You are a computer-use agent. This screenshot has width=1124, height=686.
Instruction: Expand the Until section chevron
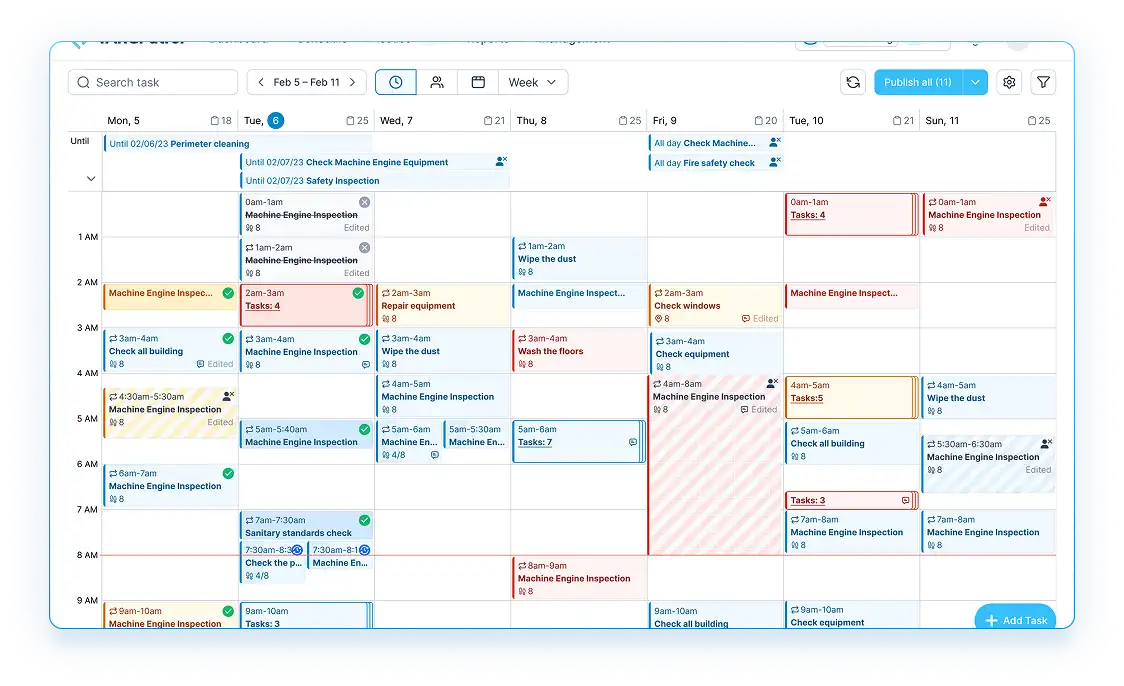point(89,177)
